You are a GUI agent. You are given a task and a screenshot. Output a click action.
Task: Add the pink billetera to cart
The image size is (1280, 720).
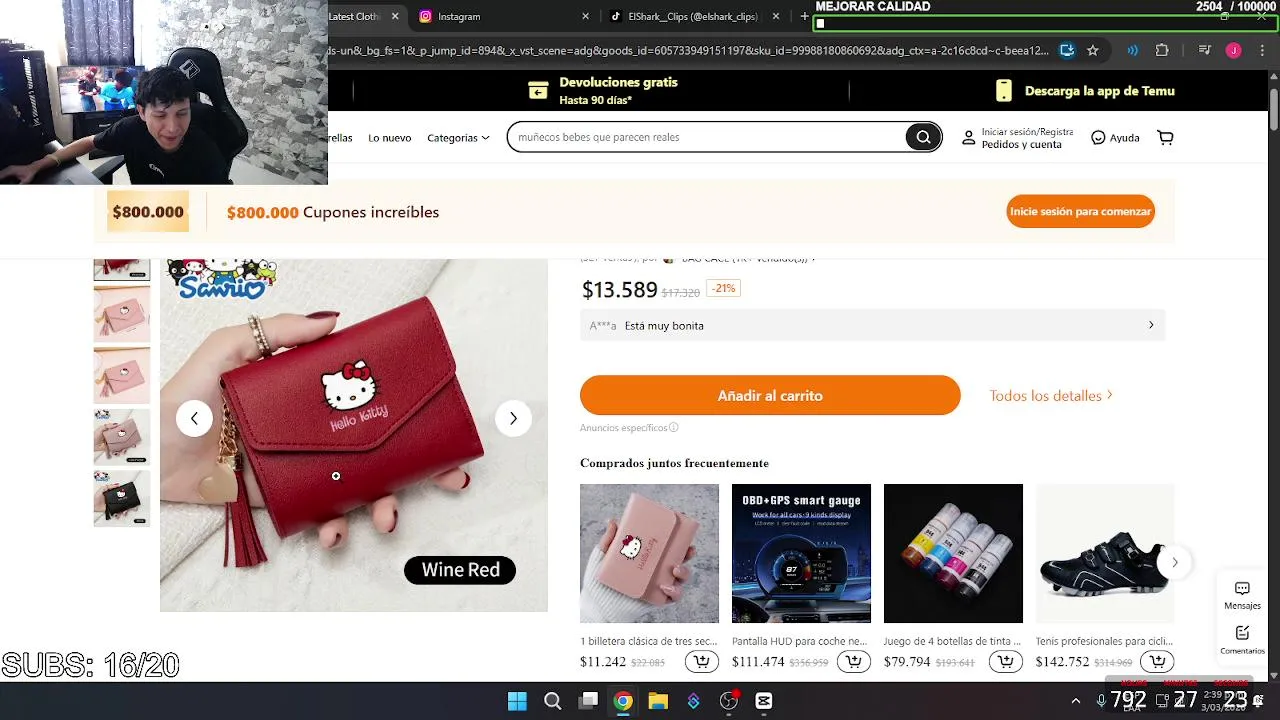pyautogui.click(x=702, y=662)
